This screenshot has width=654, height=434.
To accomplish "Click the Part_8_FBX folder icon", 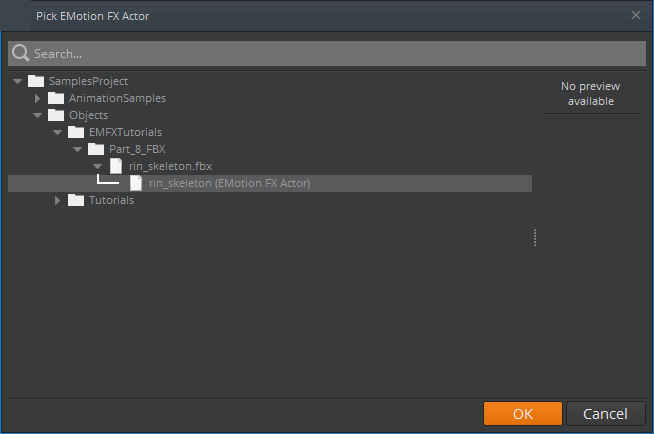I will click(96, 149).
